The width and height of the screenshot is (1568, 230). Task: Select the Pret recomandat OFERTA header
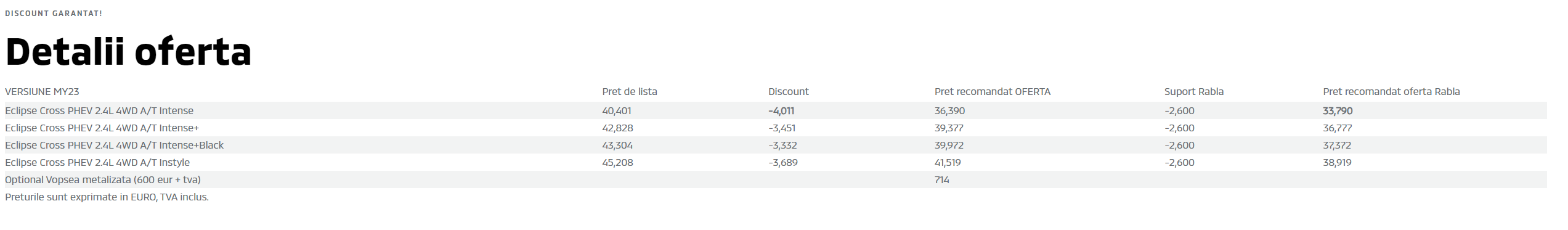(x=992, y=92)
